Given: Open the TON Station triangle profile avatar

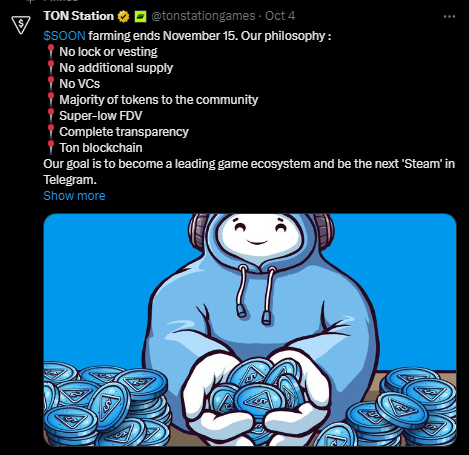Looking at the screenshot, I should pyautogui.click(x=21, y=24).
